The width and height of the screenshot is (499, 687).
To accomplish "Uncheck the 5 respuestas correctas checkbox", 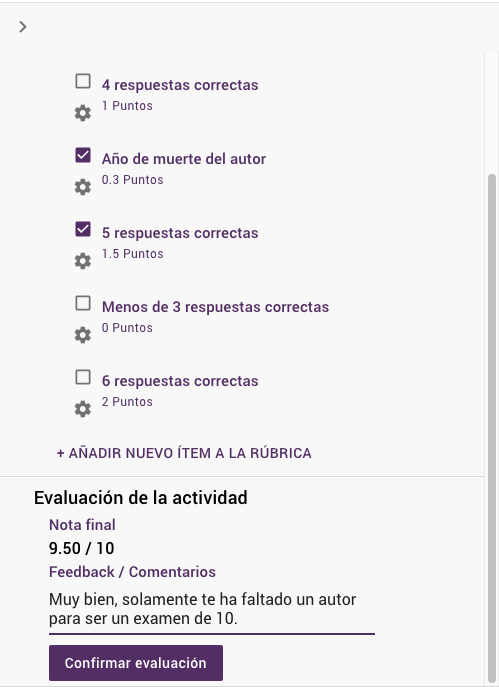I will pos(83,229).
